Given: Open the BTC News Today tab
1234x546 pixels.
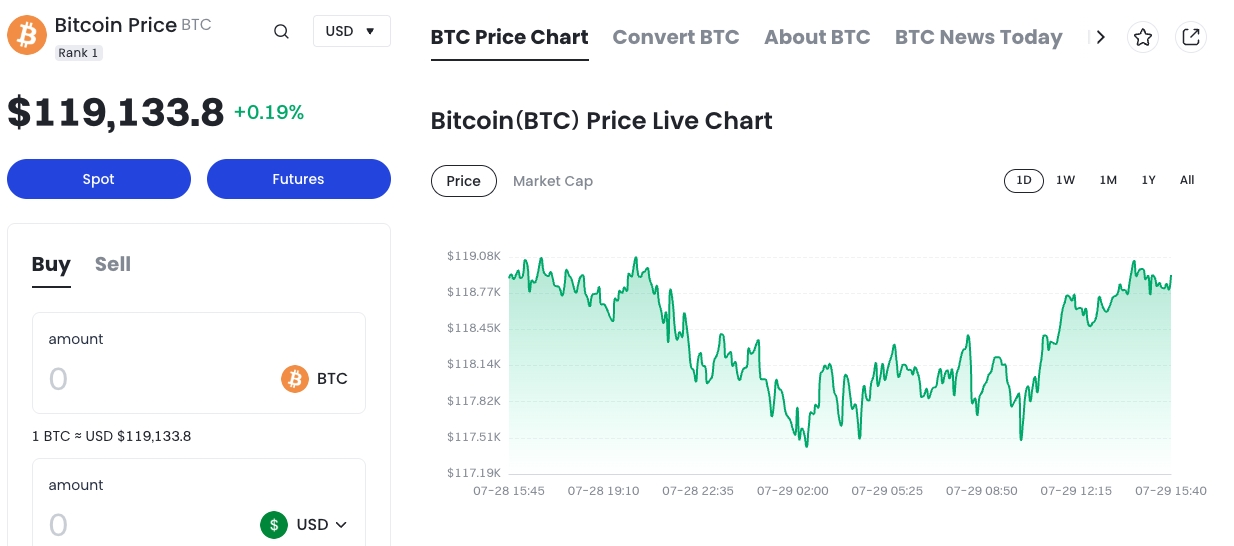Looking at the screenshot, I should (x=977, y=37).
